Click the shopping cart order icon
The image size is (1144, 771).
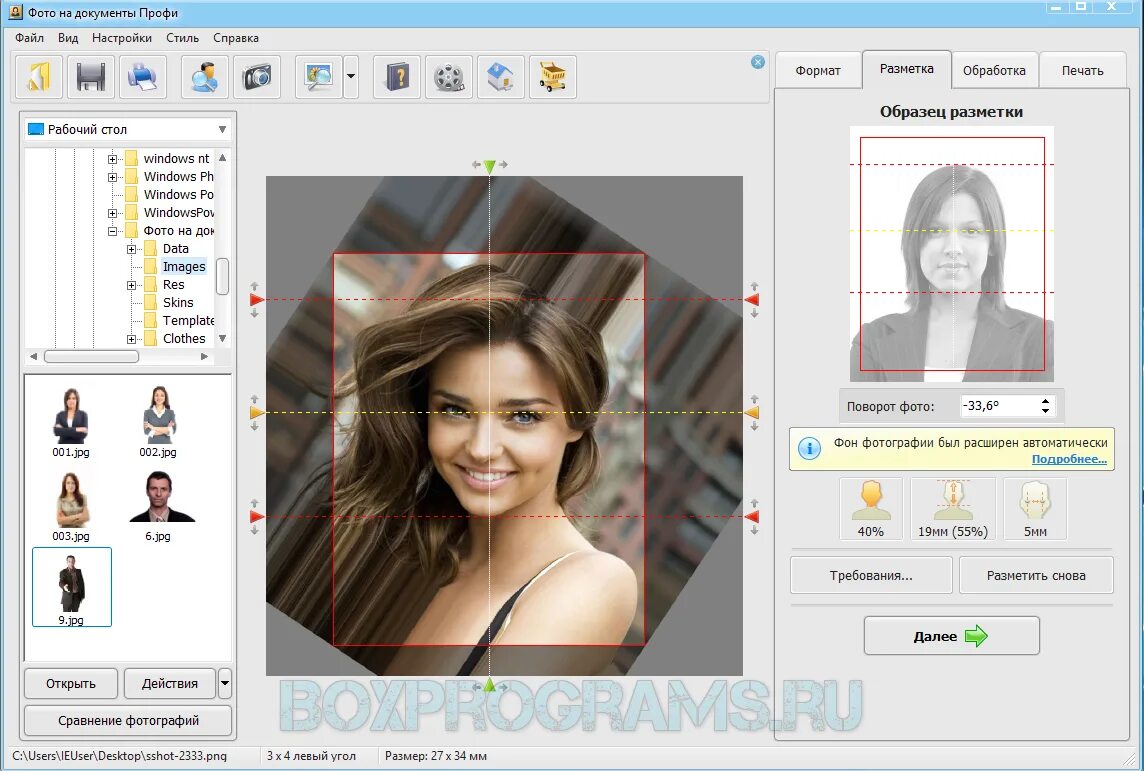click(553, 77)
